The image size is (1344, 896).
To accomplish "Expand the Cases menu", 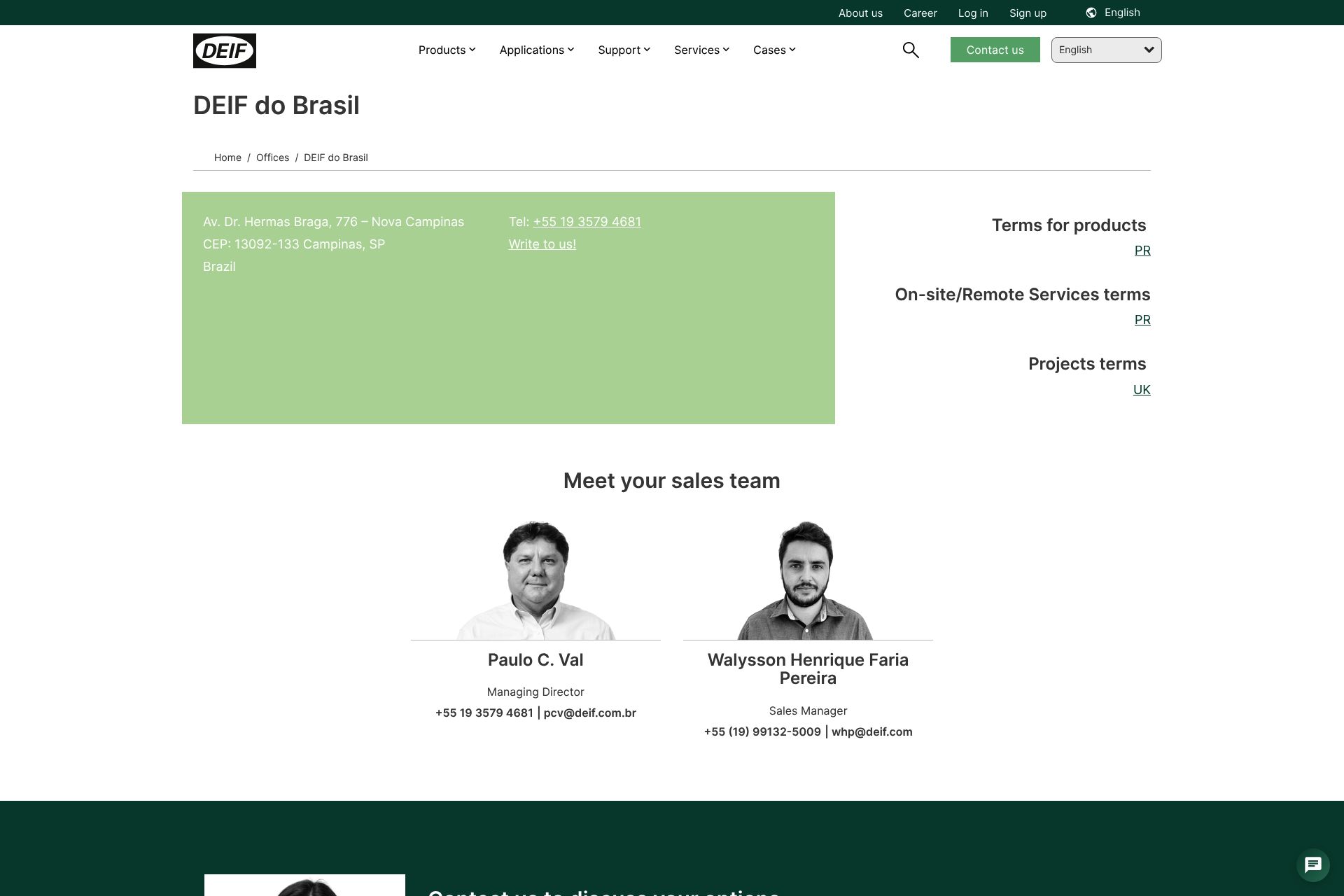I will pos(775,50).
